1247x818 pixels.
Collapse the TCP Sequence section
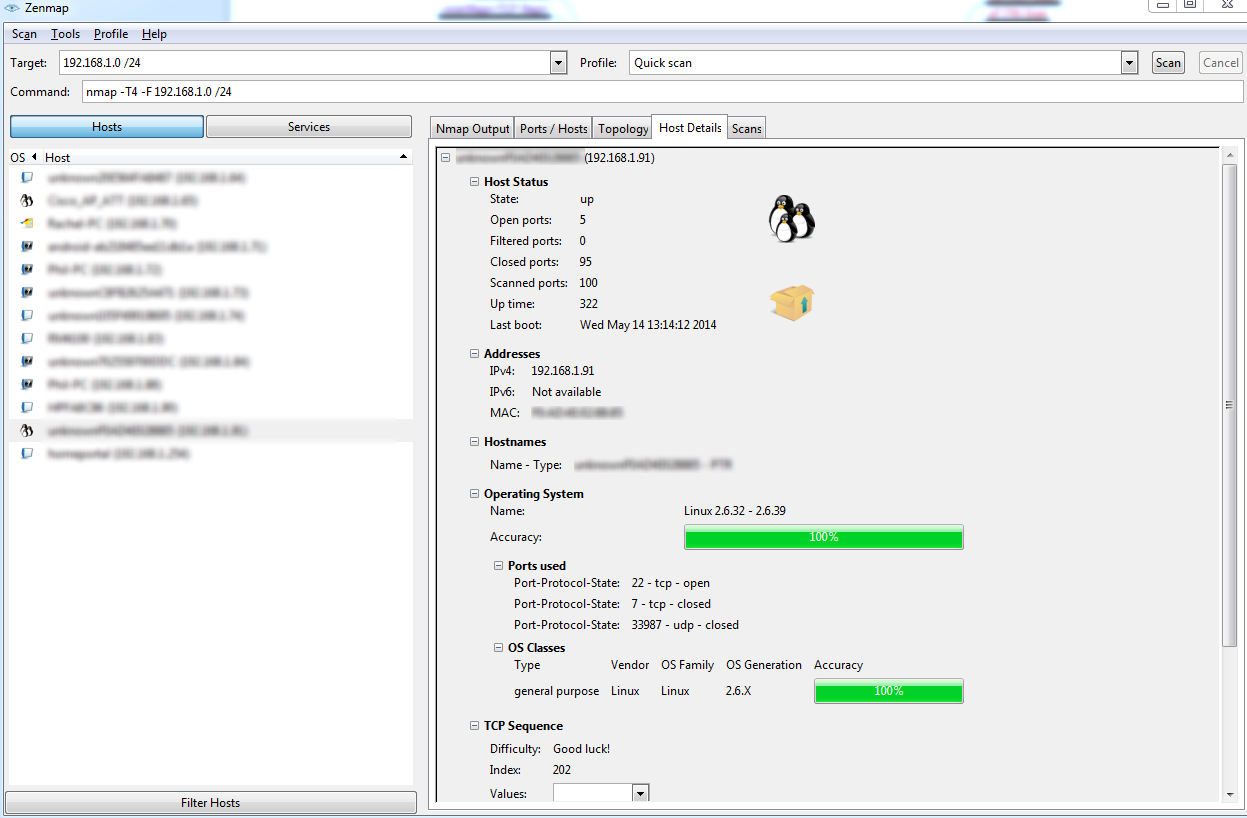(x=475, y=726)
